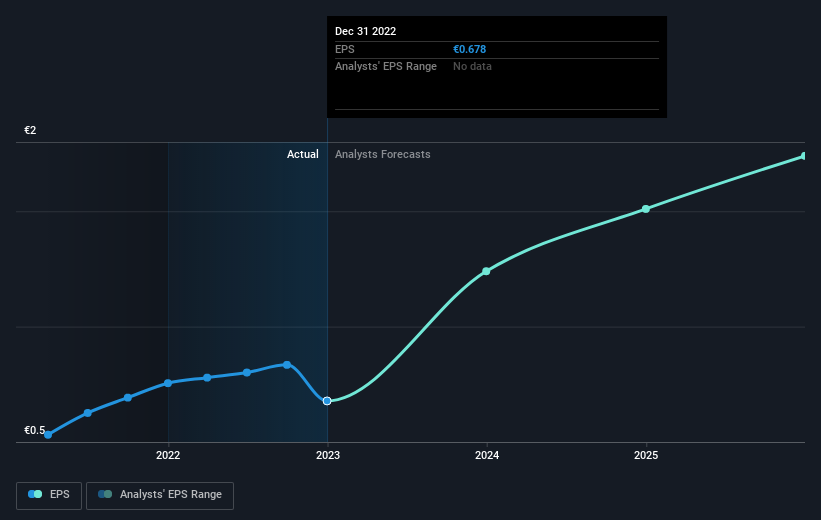
Task: Click the €2 y-axis label
Action: click(x=30, y=130)
